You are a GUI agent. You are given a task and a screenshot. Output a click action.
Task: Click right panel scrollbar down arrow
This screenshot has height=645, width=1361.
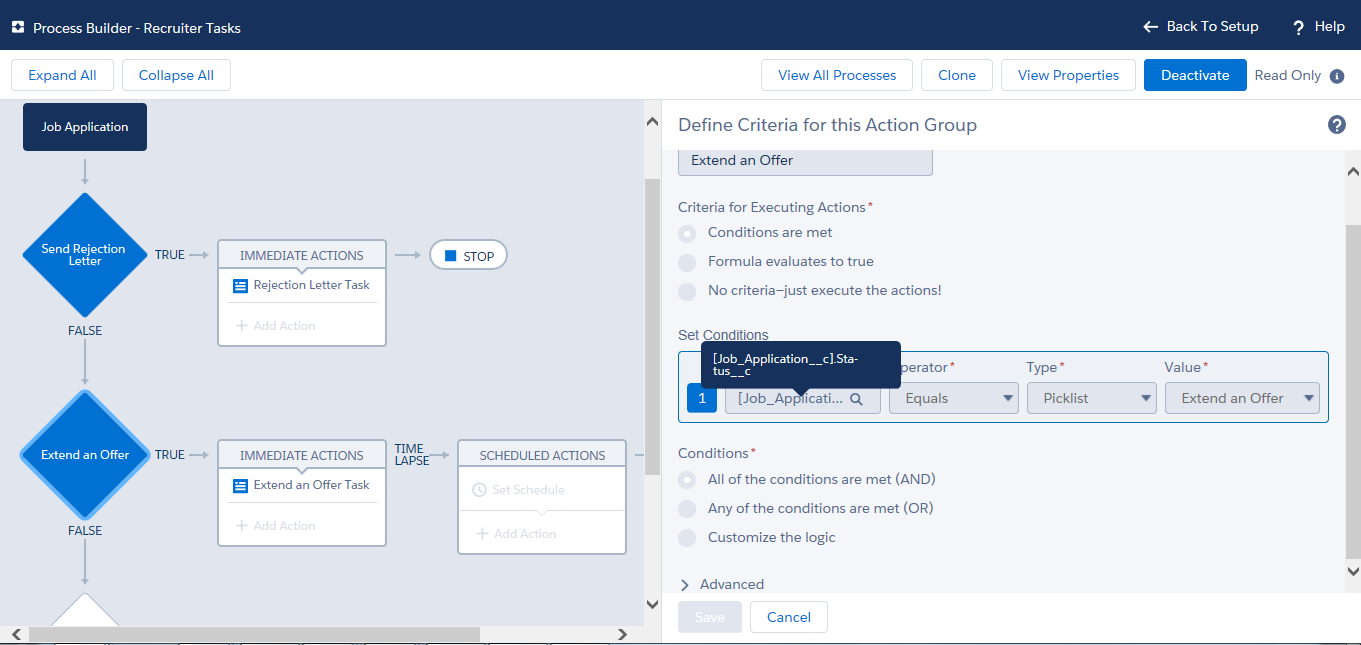click(1353, 571)
